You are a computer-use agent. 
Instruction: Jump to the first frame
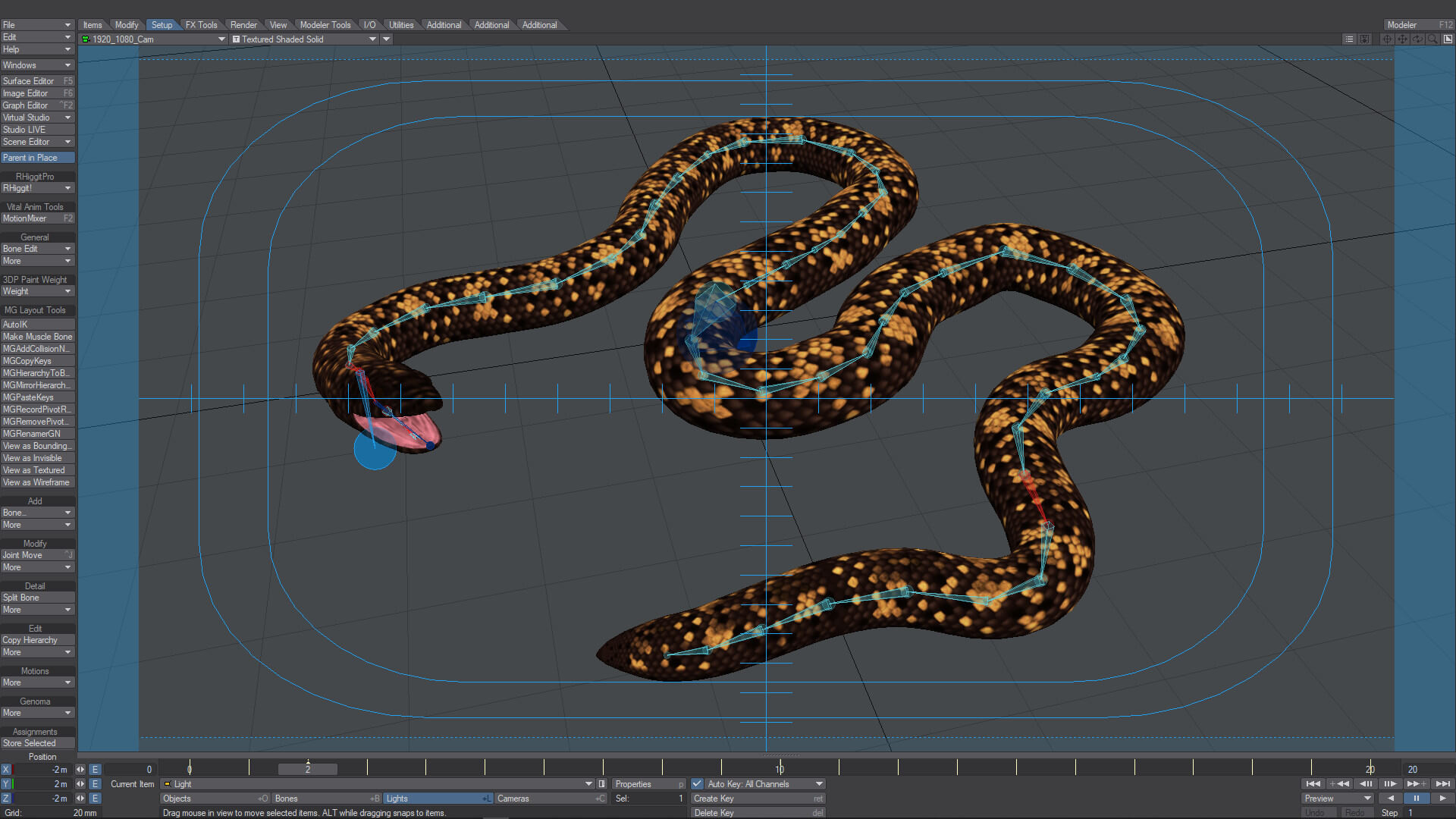pyautogui.click(x=1313, y=783)
